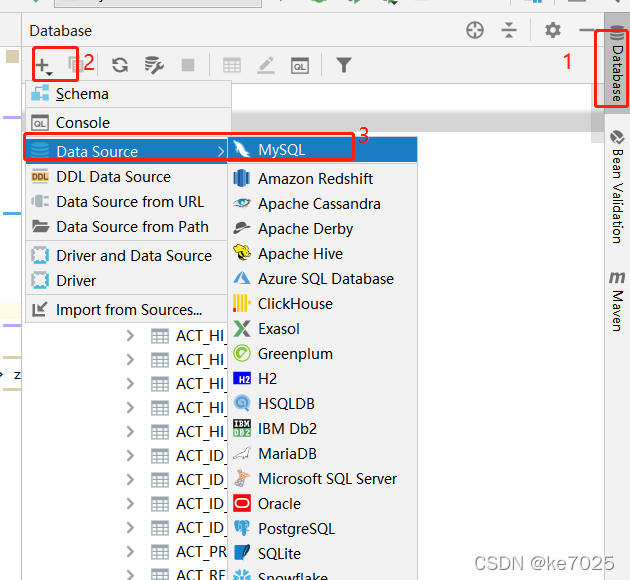Select Azure SQL Database
Image resolution: width=630 pixels, height=580 pixels.
point(323,278)
